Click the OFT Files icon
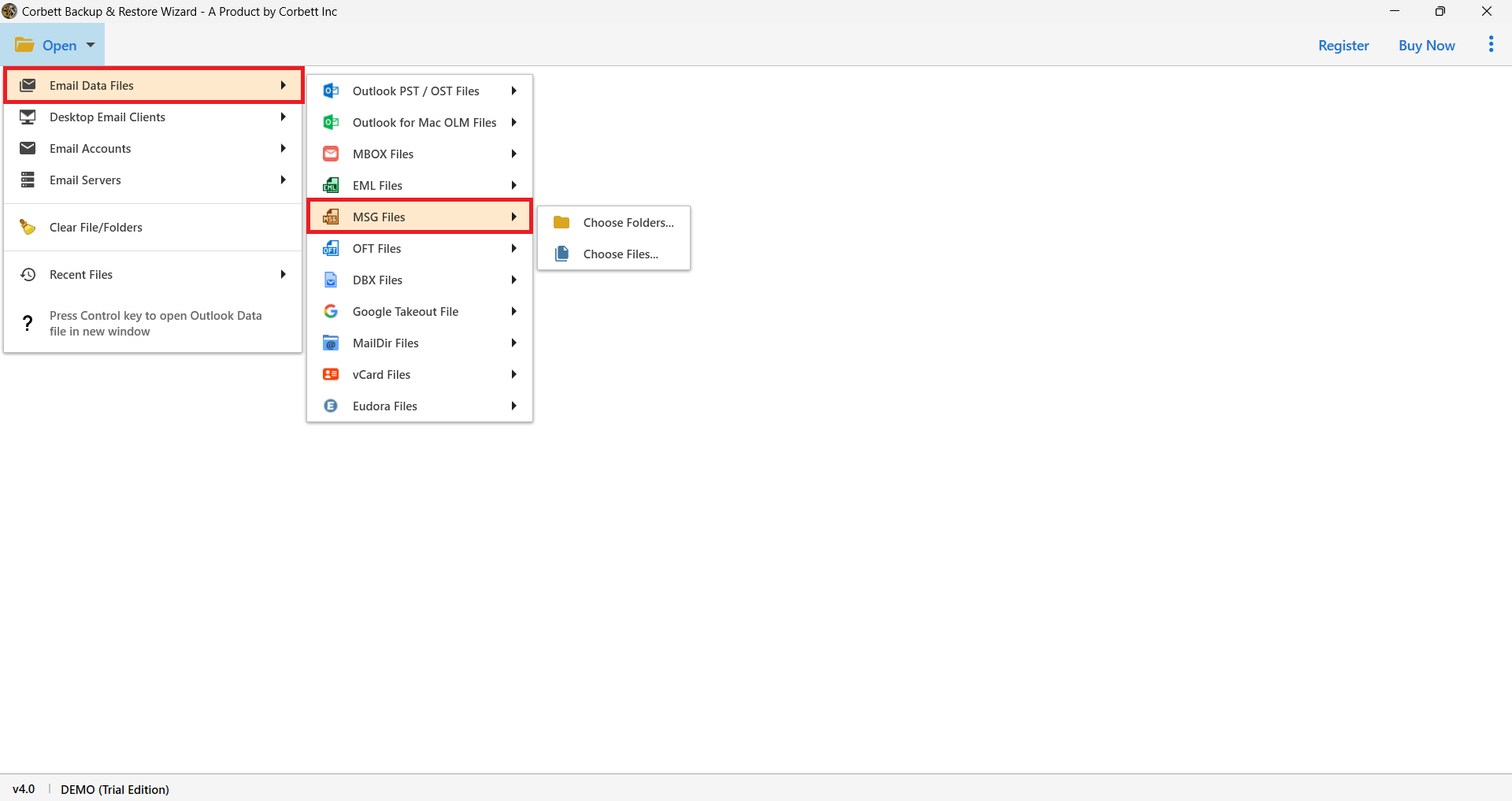Viewport: 1512px width, 801px height. tap(331, 248)
